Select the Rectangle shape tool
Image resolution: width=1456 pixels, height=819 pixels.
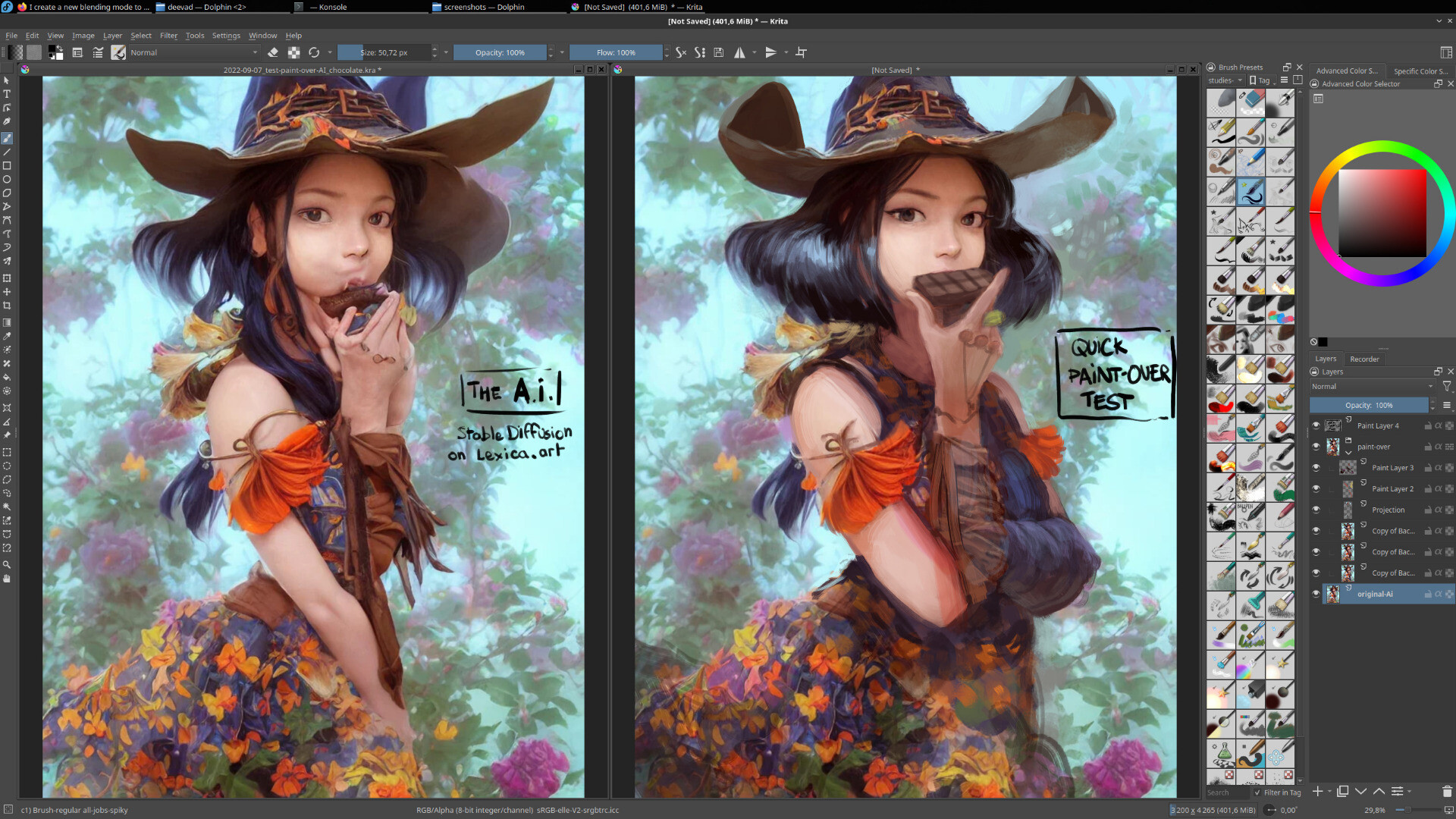7,165
